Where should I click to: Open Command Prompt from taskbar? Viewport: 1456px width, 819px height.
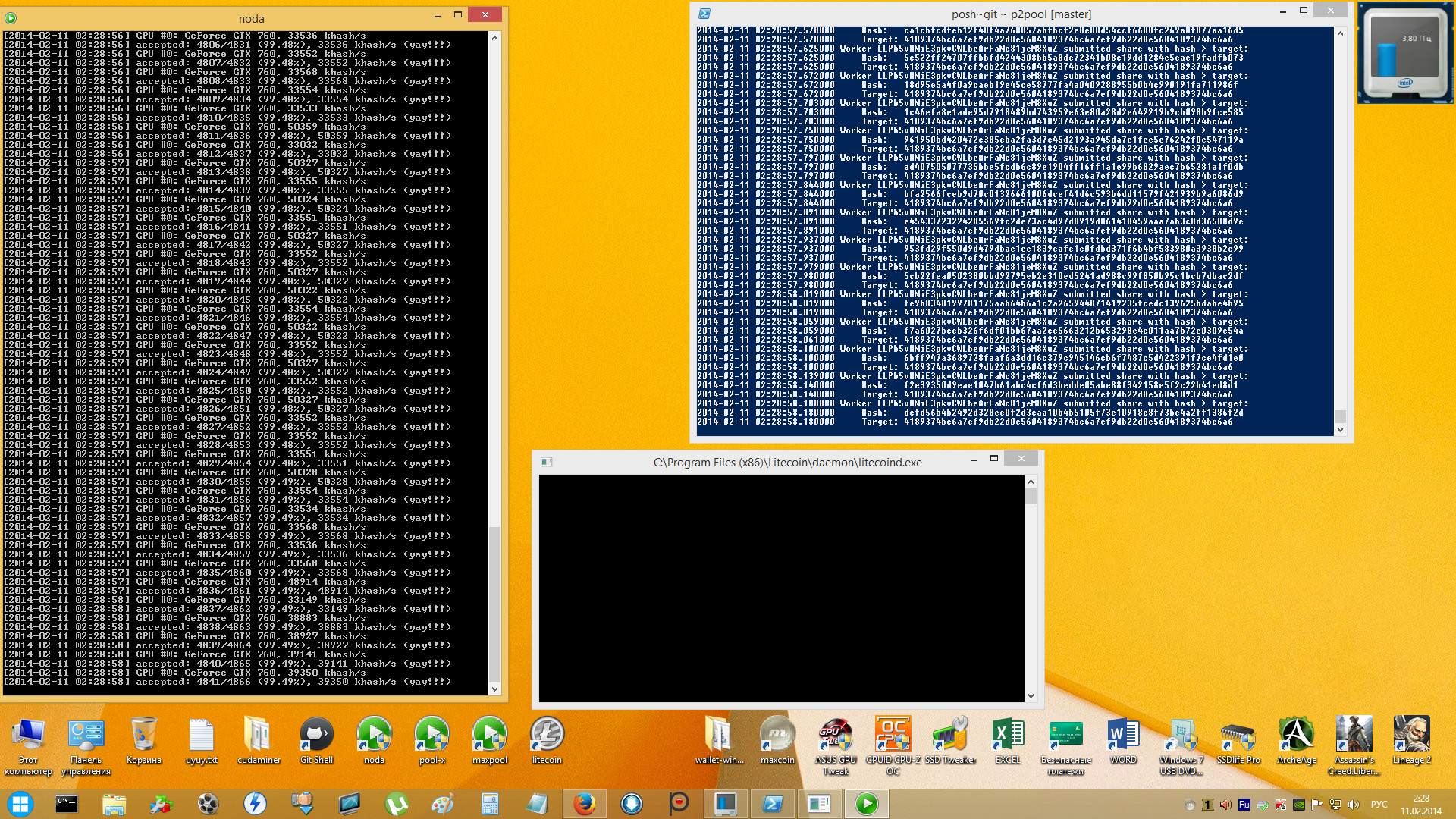tap(67, 804)
